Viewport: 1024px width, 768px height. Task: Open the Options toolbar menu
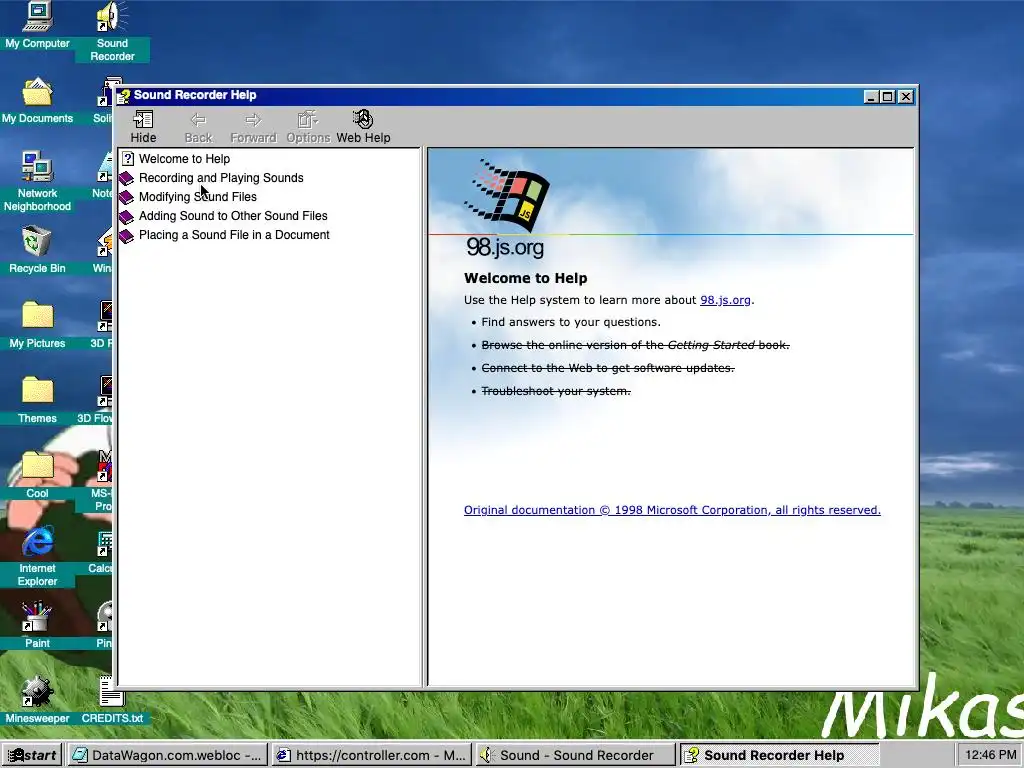point(308,127)
